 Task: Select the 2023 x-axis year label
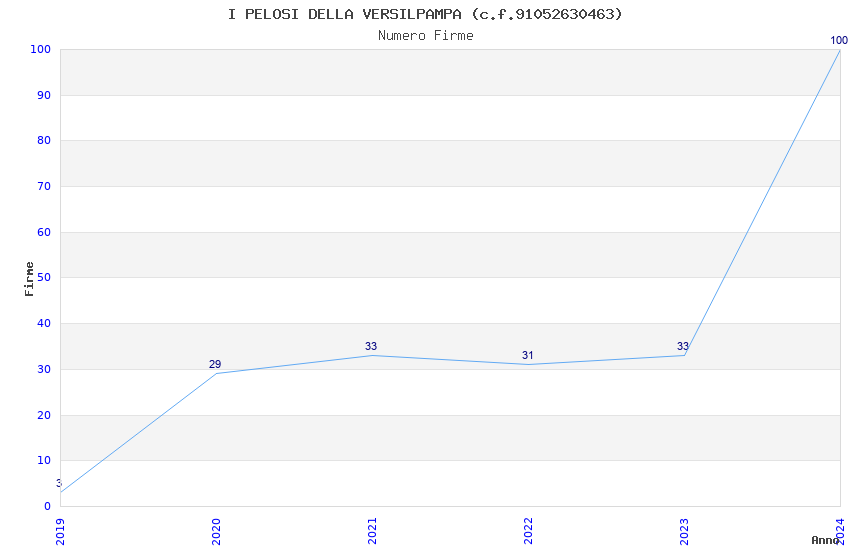tap(684, 531)
